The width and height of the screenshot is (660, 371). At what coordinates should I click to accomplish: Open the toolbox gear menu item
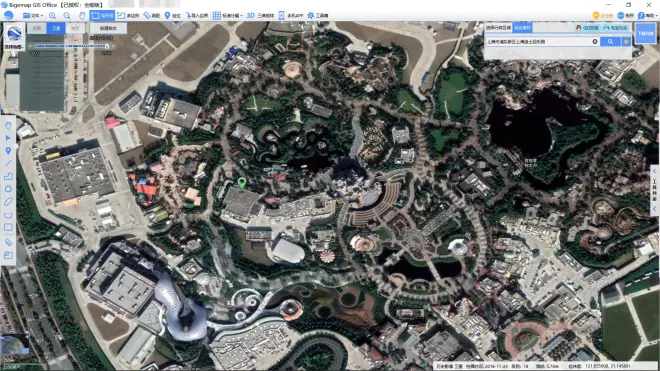point(317,16)
